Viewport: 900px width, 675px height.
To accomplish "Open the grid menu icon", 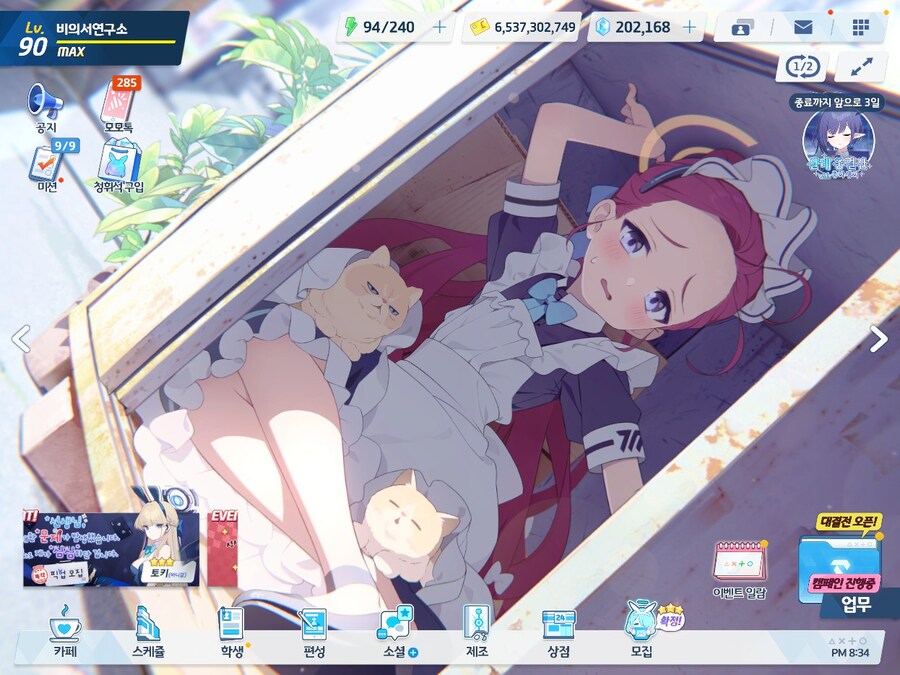I will pos(860,27).
